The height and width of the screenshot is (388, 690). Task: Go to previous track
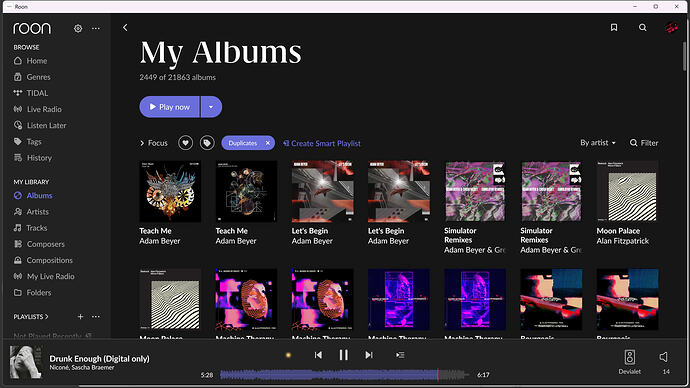click(318, 355)
